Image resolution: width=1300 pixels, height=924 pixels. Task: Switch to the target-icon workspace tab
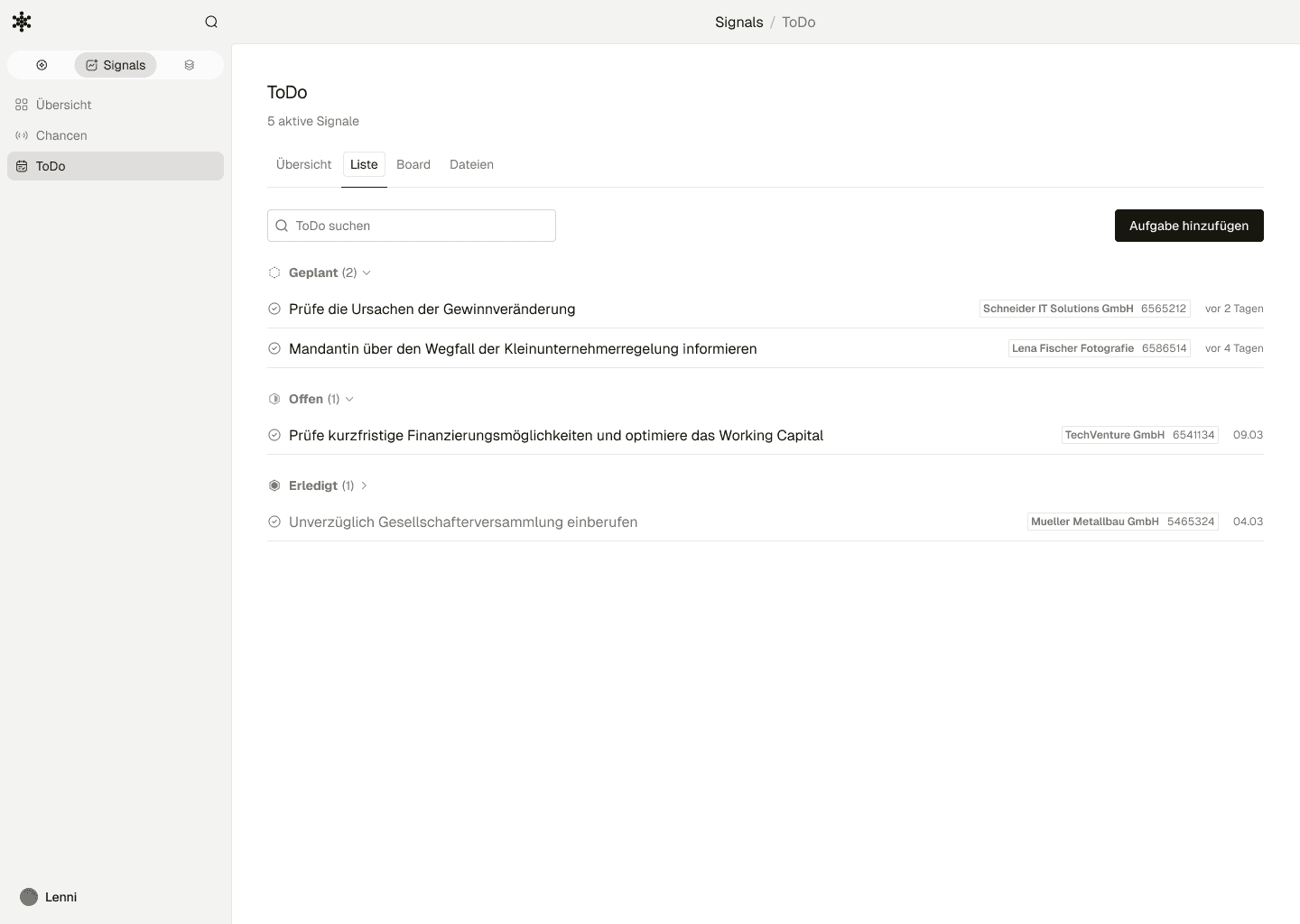[42, 65]
